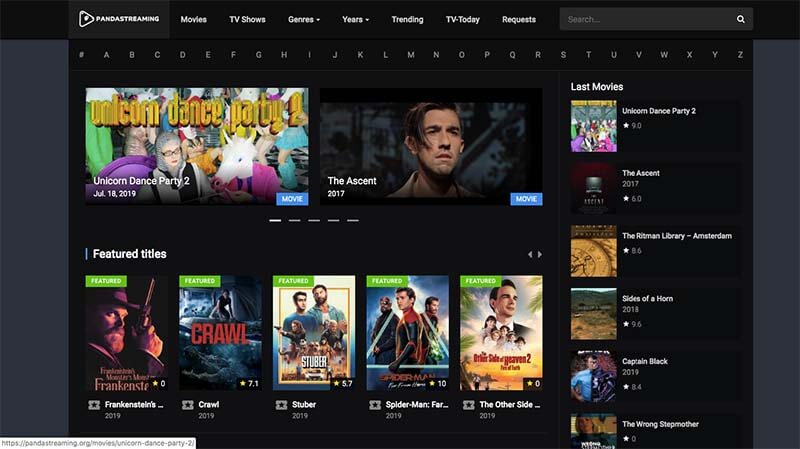
Task: Click Captain Black sidebar thumbnail
Action: (x=593, y=377)
